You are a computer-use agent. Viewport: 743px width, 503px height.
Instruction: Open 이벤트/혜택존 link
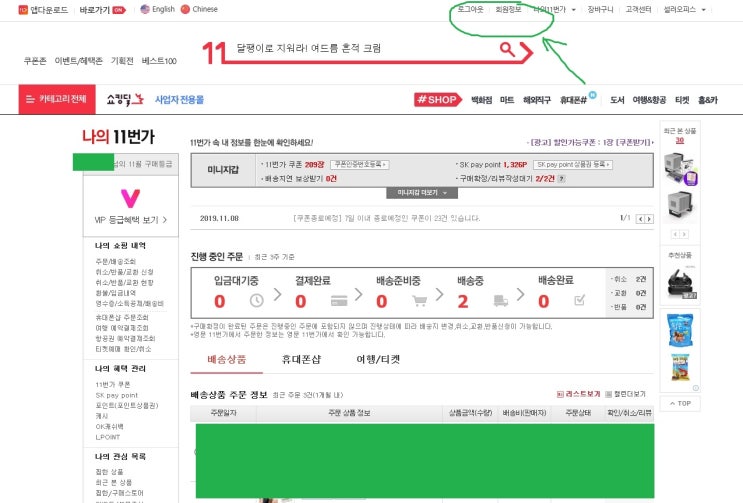click(x=79, y=61)
